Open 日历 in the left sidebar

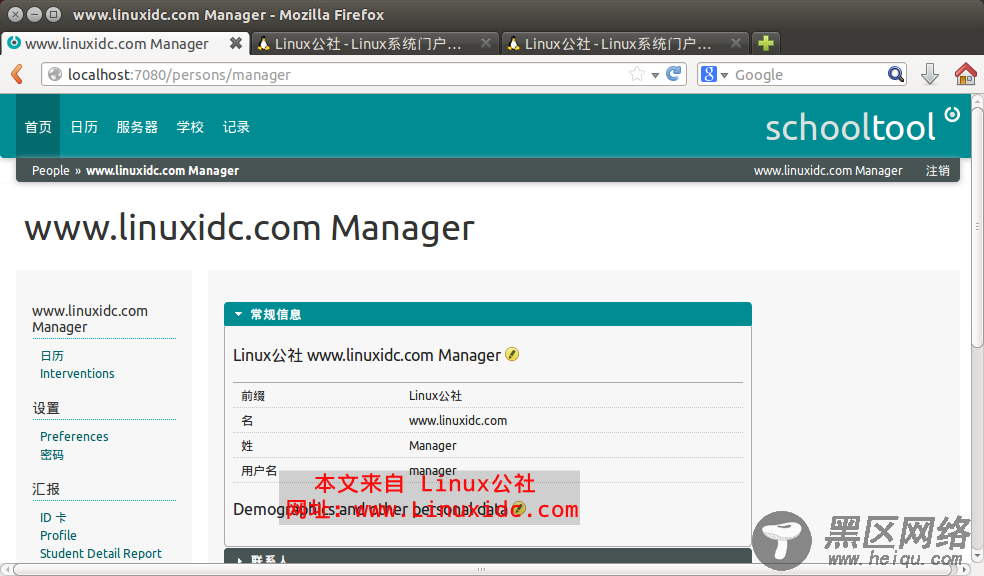[x=51, y=355]
